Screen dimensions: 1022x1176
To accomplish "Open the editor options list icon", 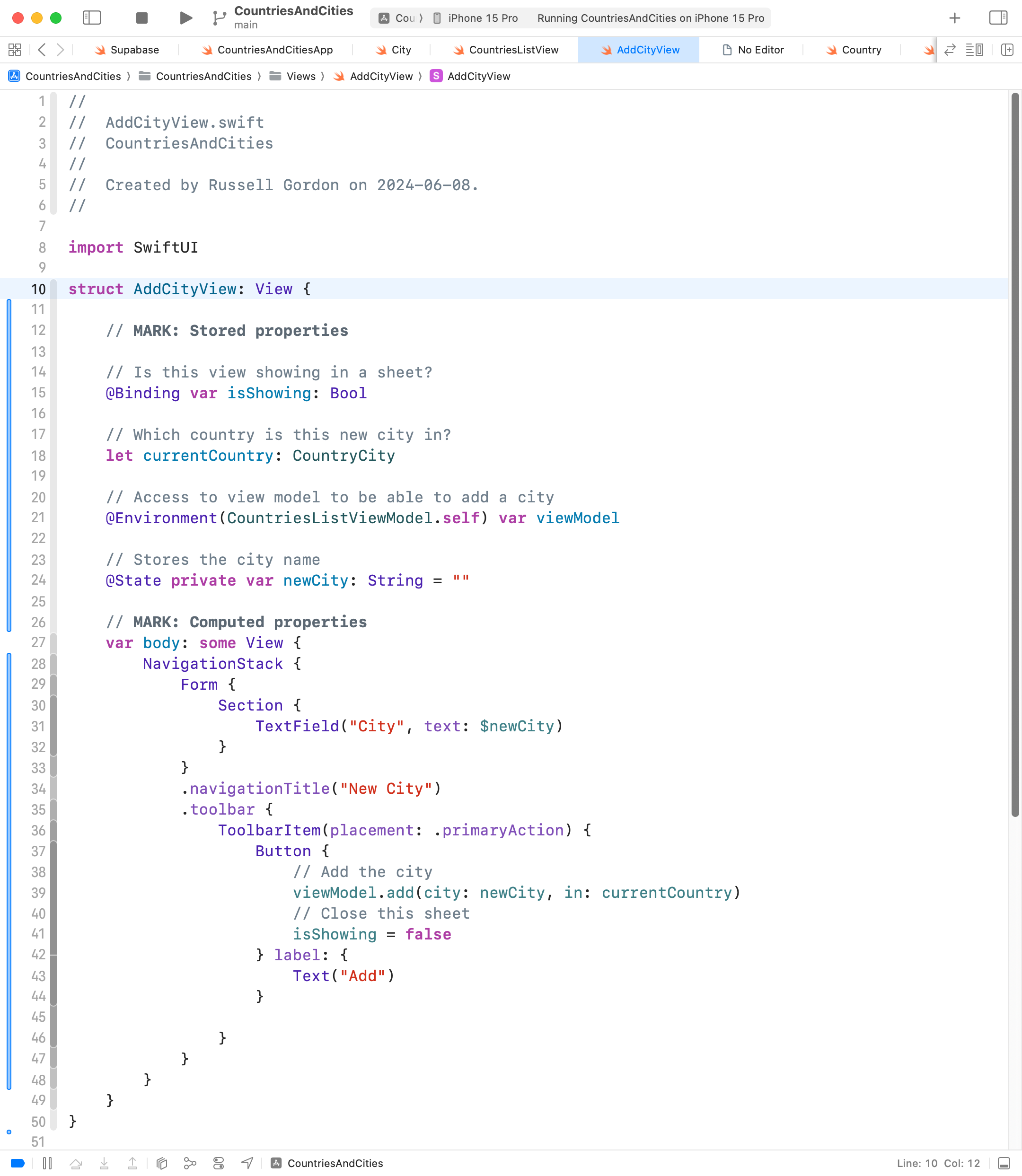I will tap(975, 50).
